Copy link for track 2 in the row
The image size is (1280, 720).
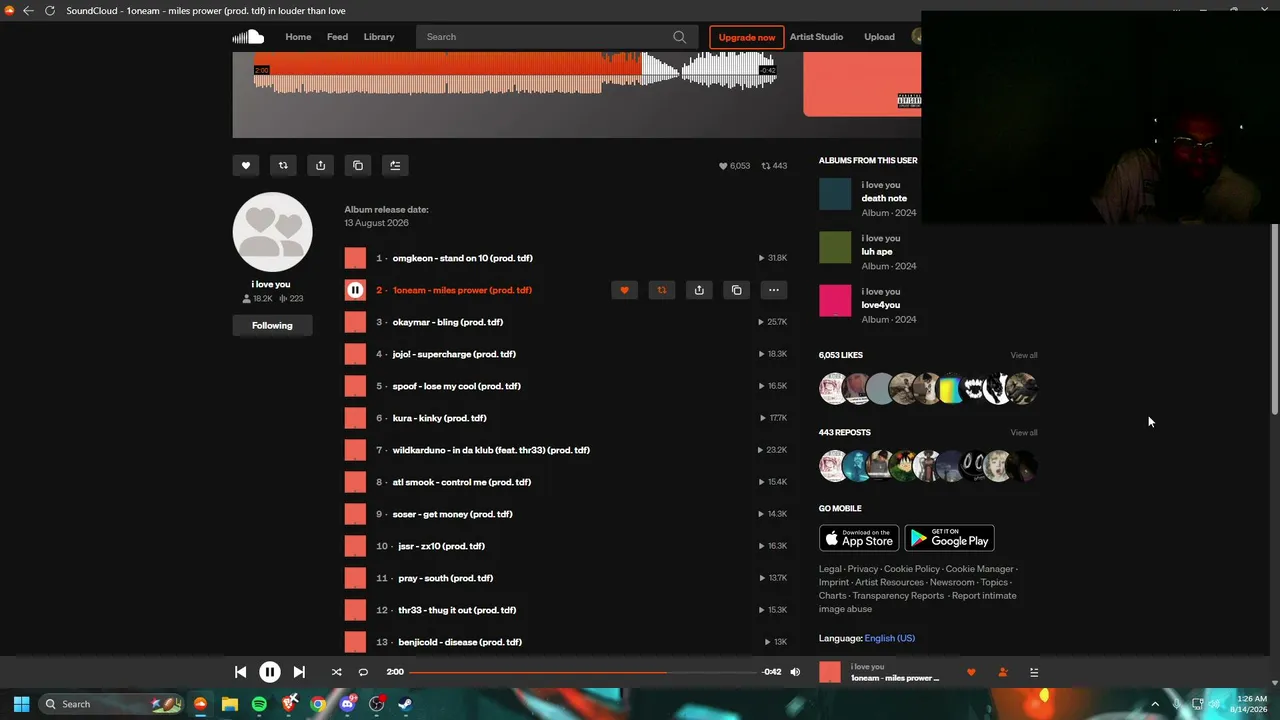click(x=736, y=290)
